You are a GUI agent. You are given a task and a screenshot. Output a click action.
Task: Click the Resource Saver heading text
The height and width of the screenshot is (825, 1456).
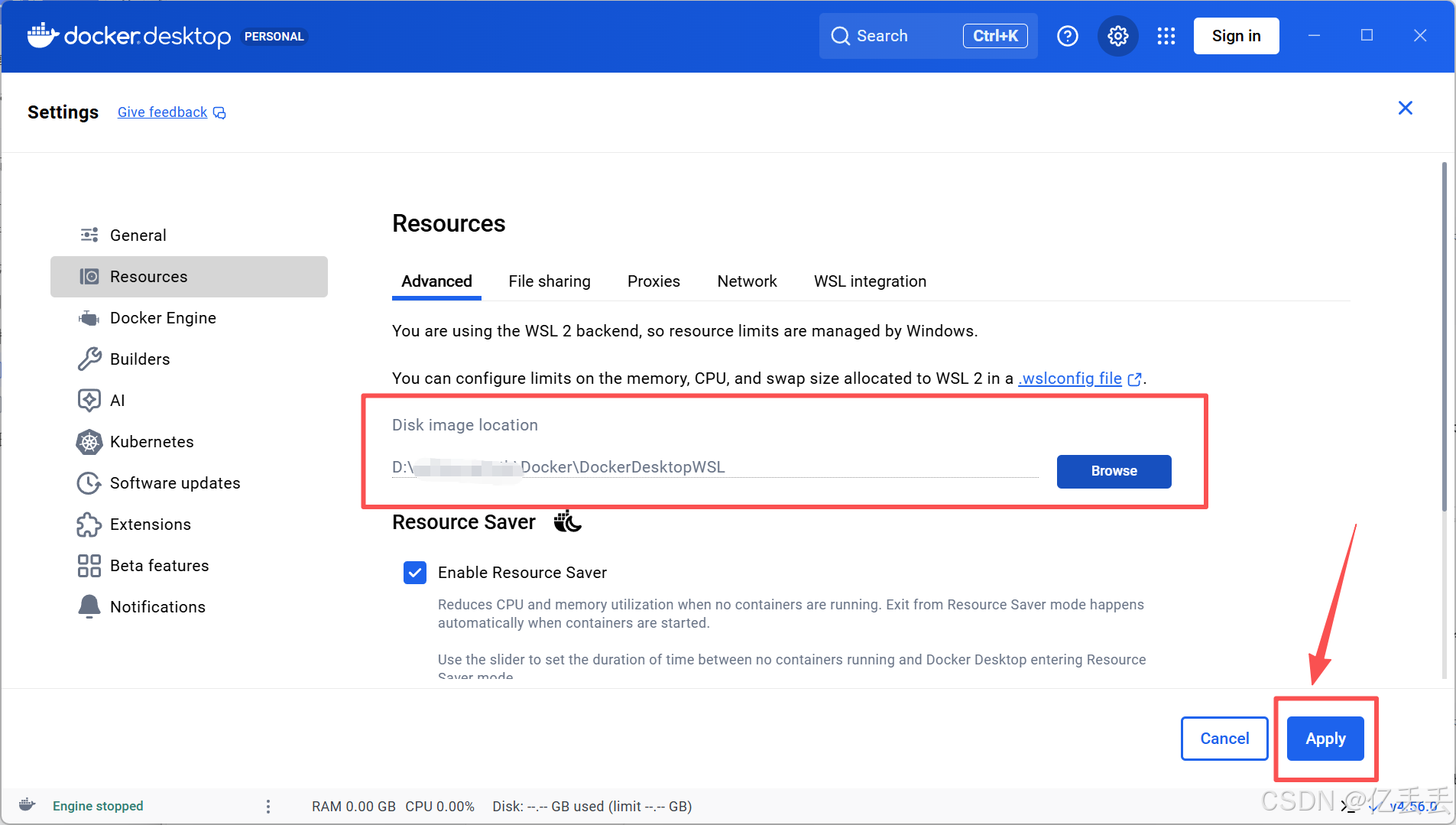coord(464,522)
